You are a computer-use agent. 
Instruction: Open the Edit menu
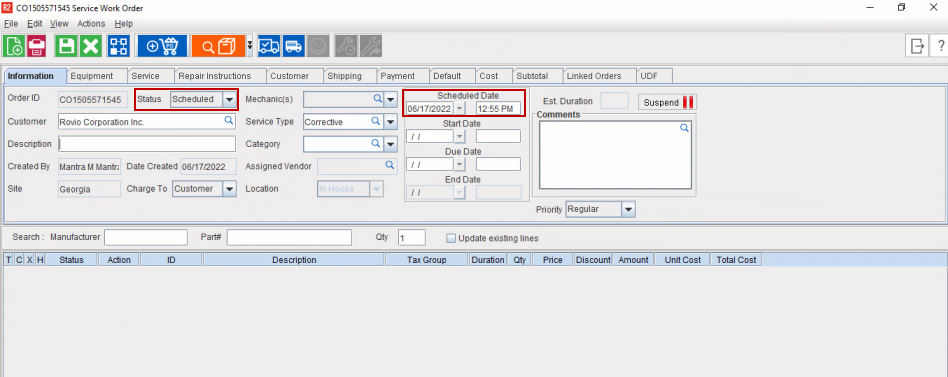click(x=34, y=24)
